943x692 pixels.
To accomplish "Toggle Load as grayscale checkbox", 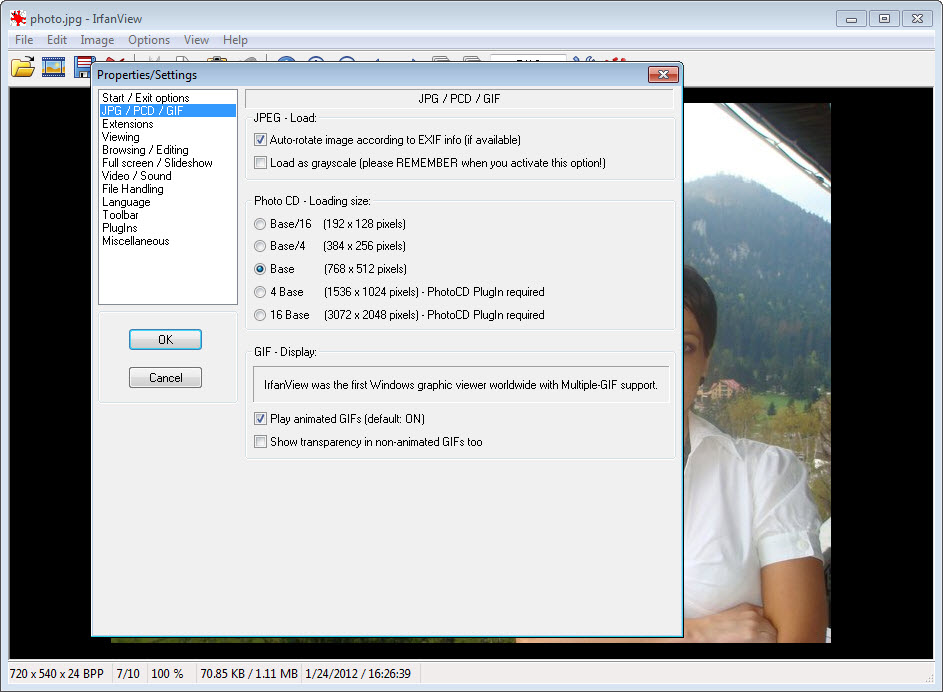I will (x=260, y=163).
